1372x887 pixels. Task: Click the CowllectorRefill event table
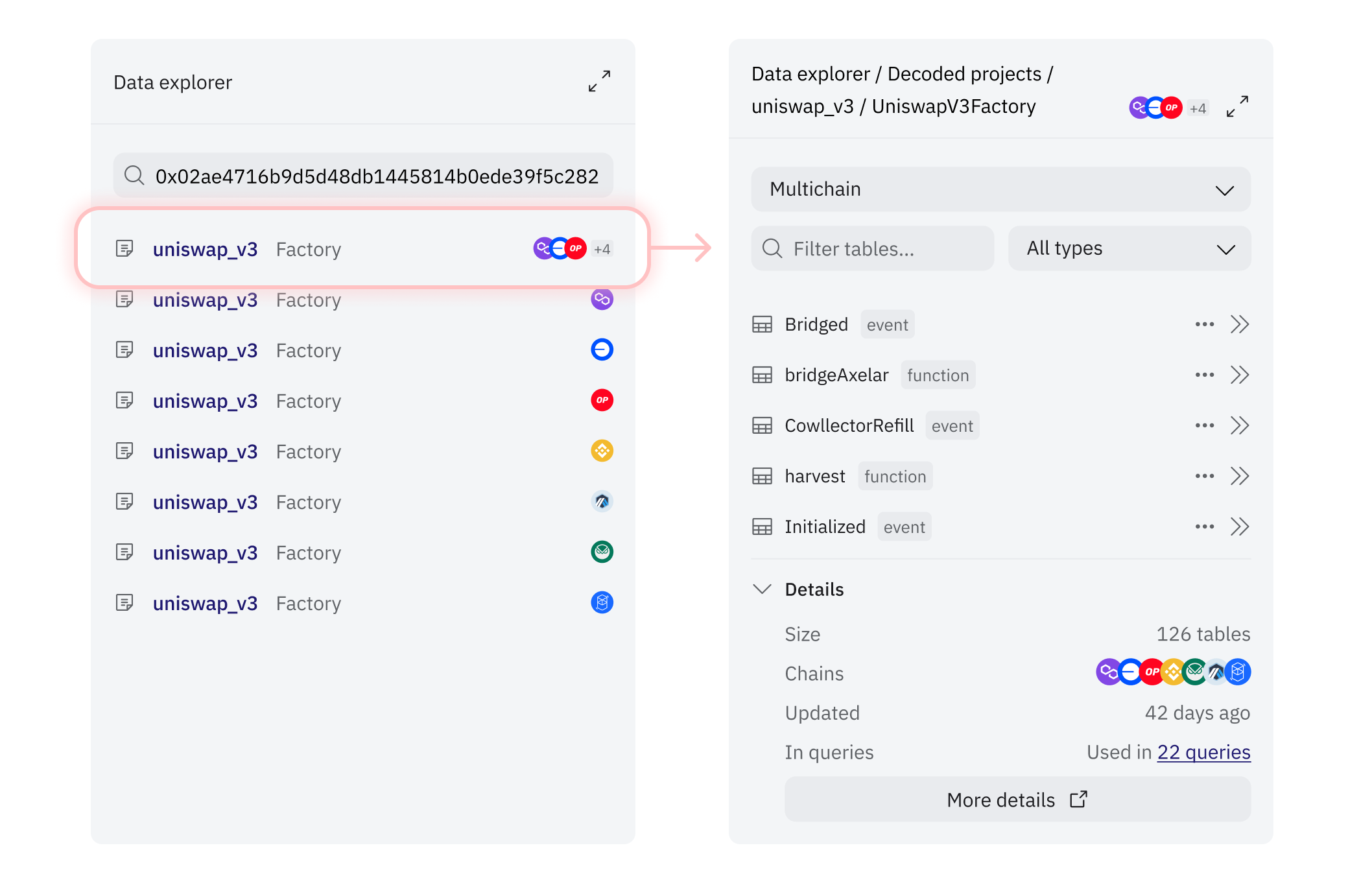(849, 425)
